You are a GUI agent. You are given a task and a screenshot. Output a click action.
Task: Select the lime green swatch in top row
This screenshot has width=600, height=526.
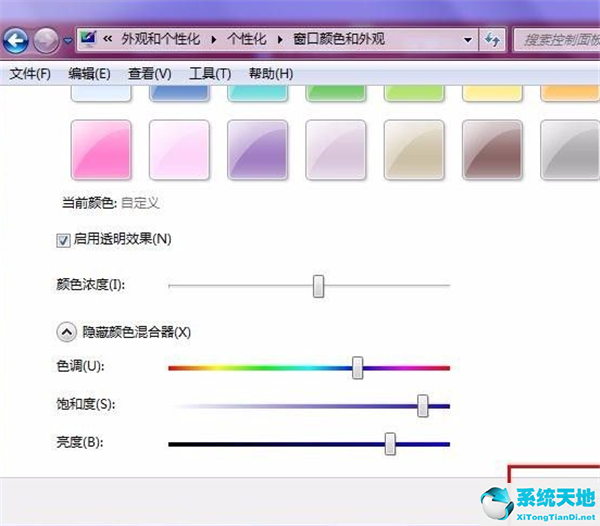[414, 93]
